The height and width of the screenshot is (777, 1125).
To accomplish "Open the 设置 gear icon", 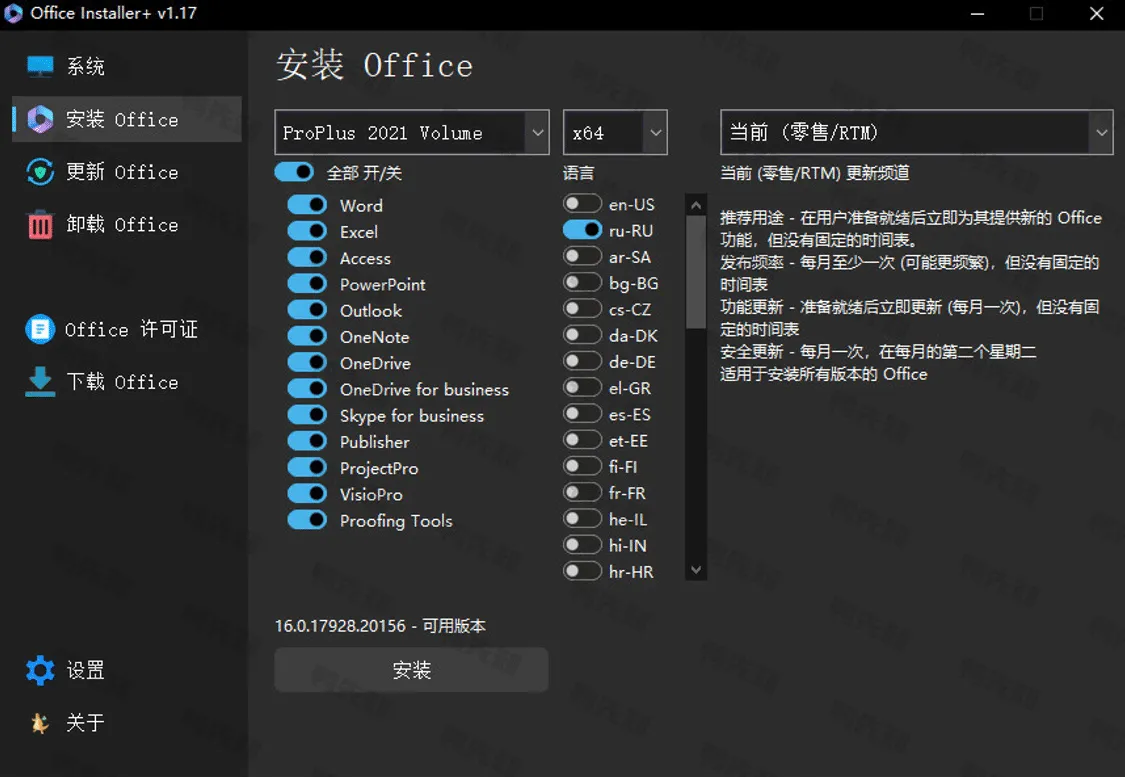I will 40,670.
